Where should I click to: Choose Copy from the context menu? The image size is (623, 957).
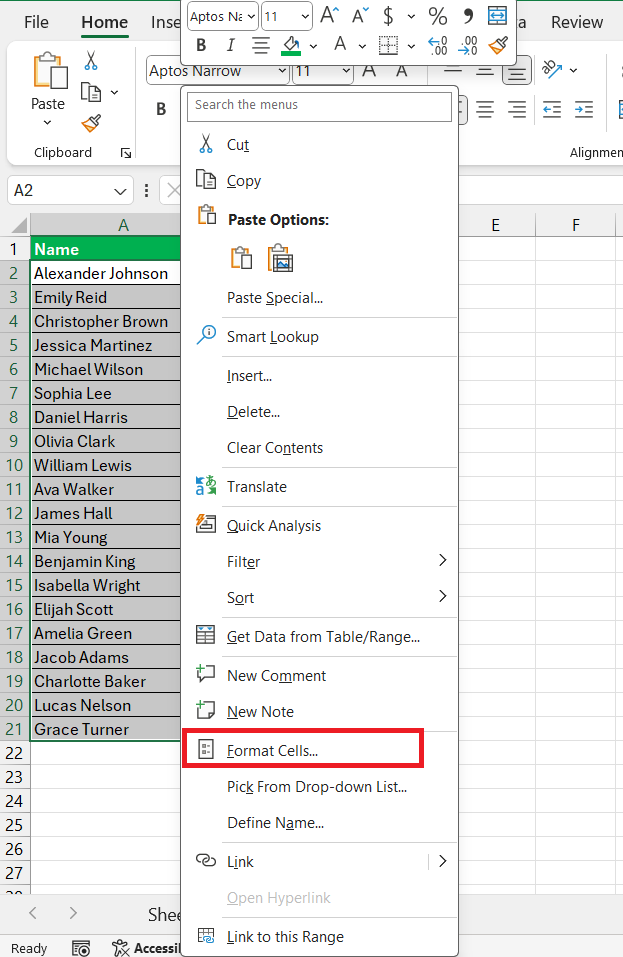[x=320, y=181]
